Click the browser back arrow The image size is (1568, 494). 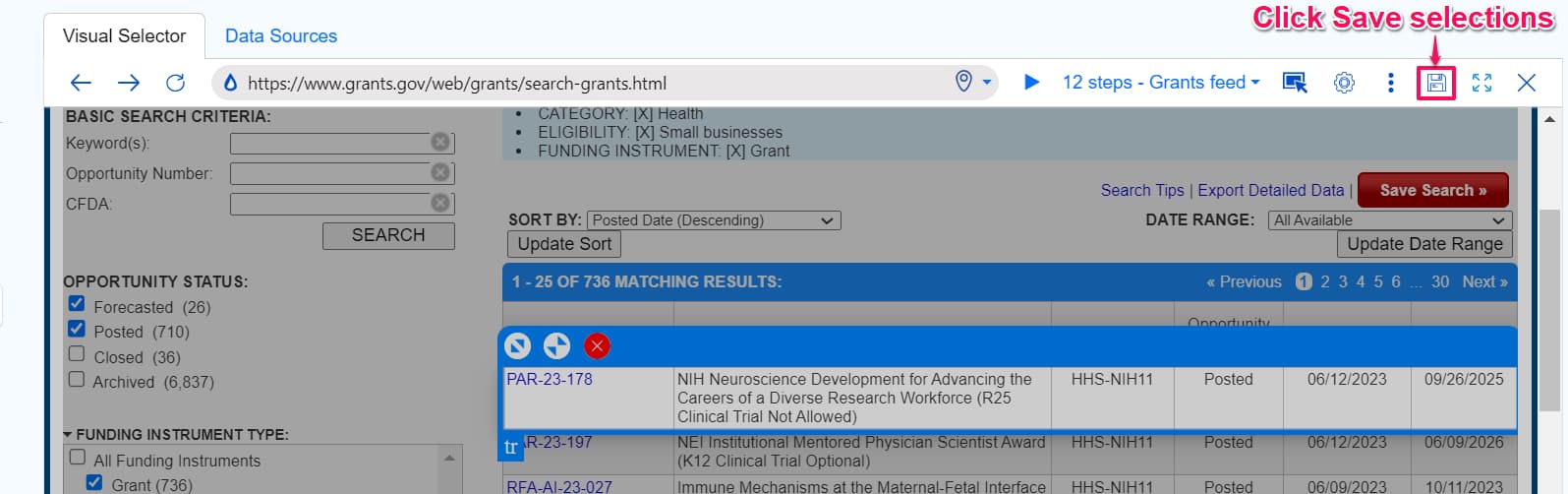pos(82,83)
